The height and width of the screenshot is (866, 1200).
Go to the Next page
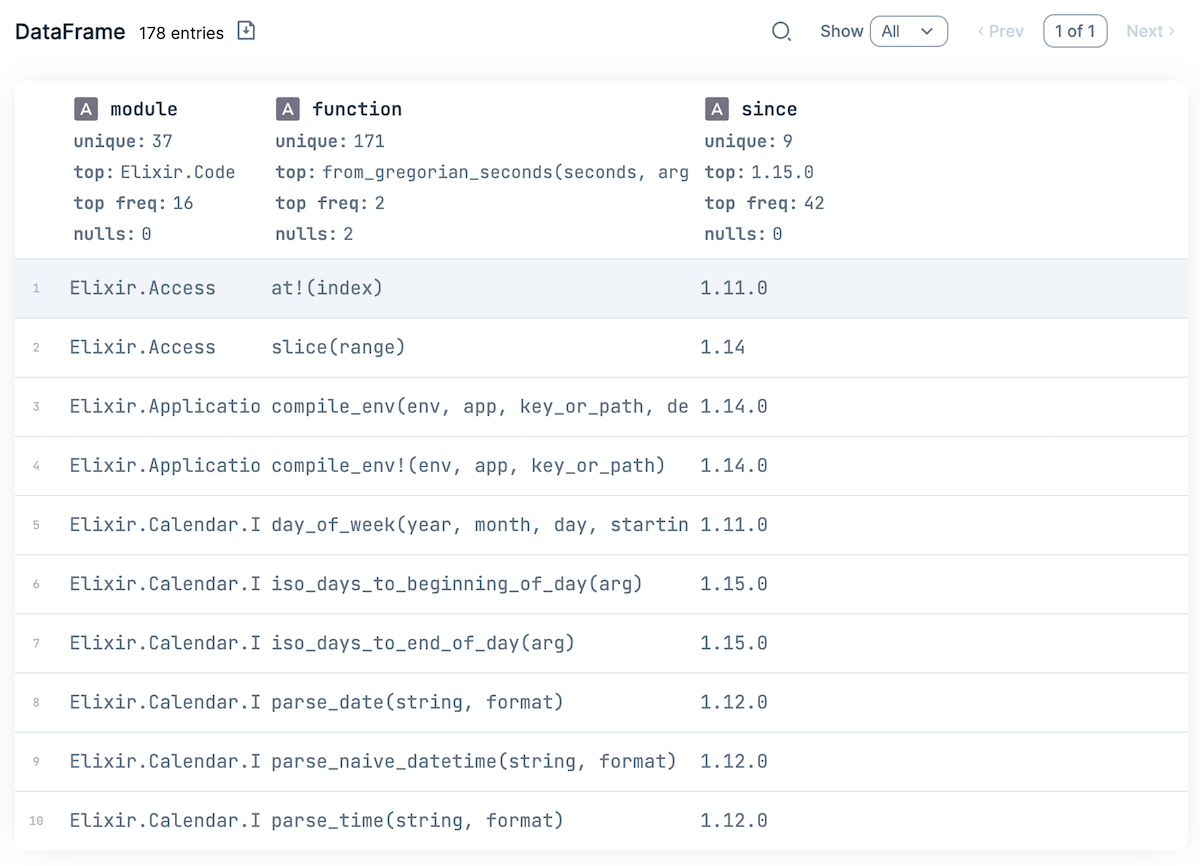tap(1150, 31)
